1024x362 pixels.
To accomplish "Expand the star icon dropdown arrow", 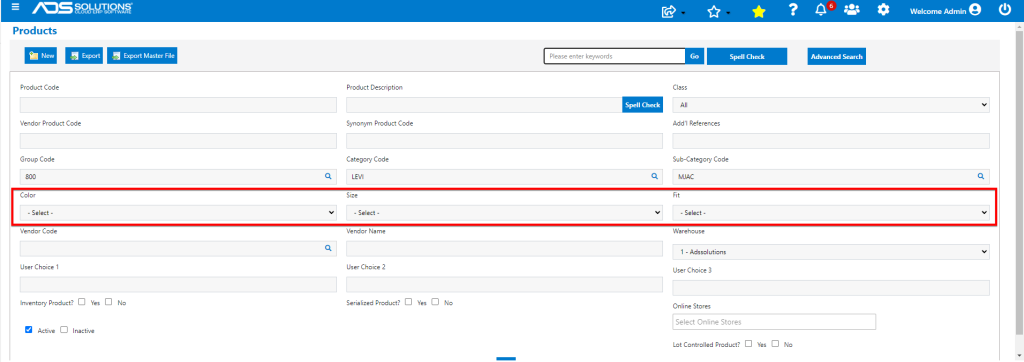I will tap(728, 13).
